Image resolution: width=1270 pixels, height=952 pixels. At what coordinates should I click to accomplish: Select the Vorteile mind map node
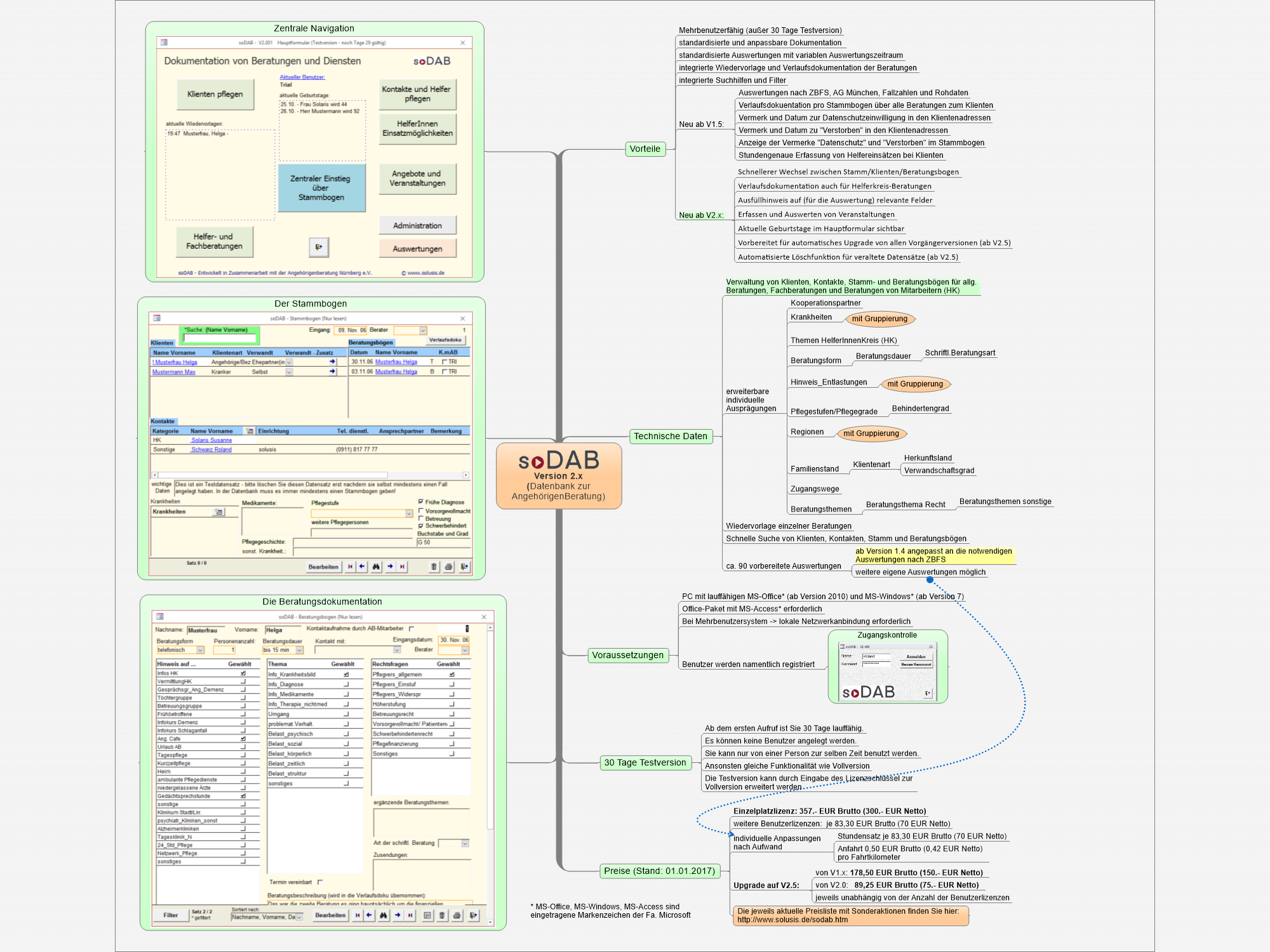[645, 149]
